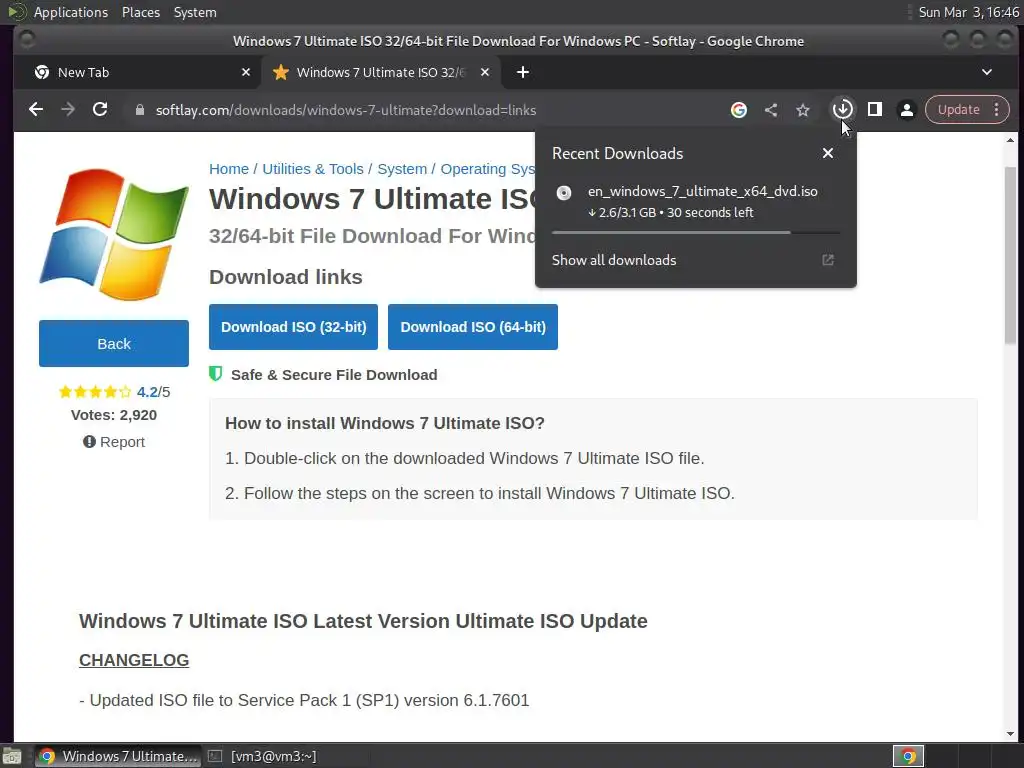The height and width of the screenshot is (768, 1024).
Task: Open the Google icon in address bar
Action: [739, 110]
